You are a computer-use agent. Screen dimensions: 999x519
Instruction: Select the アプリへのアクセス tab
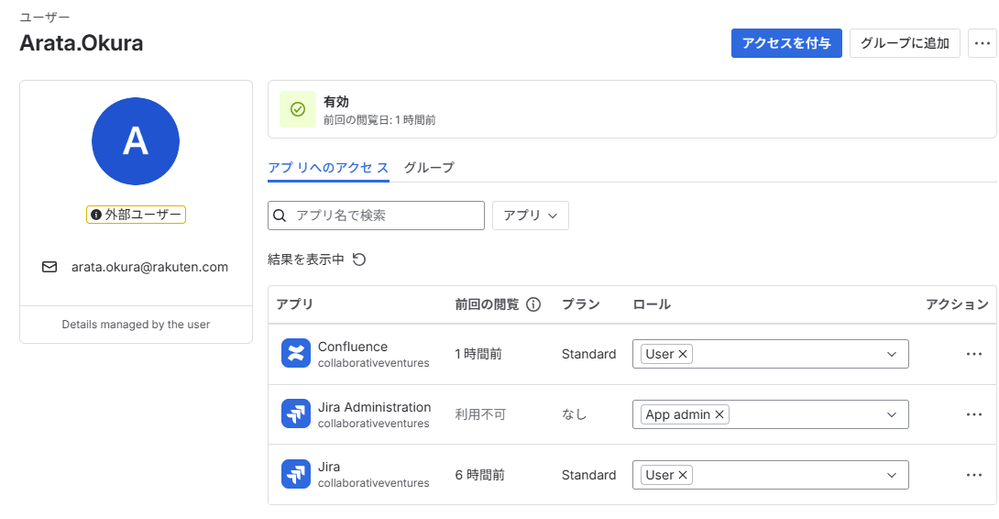click(x=328, y=167)
